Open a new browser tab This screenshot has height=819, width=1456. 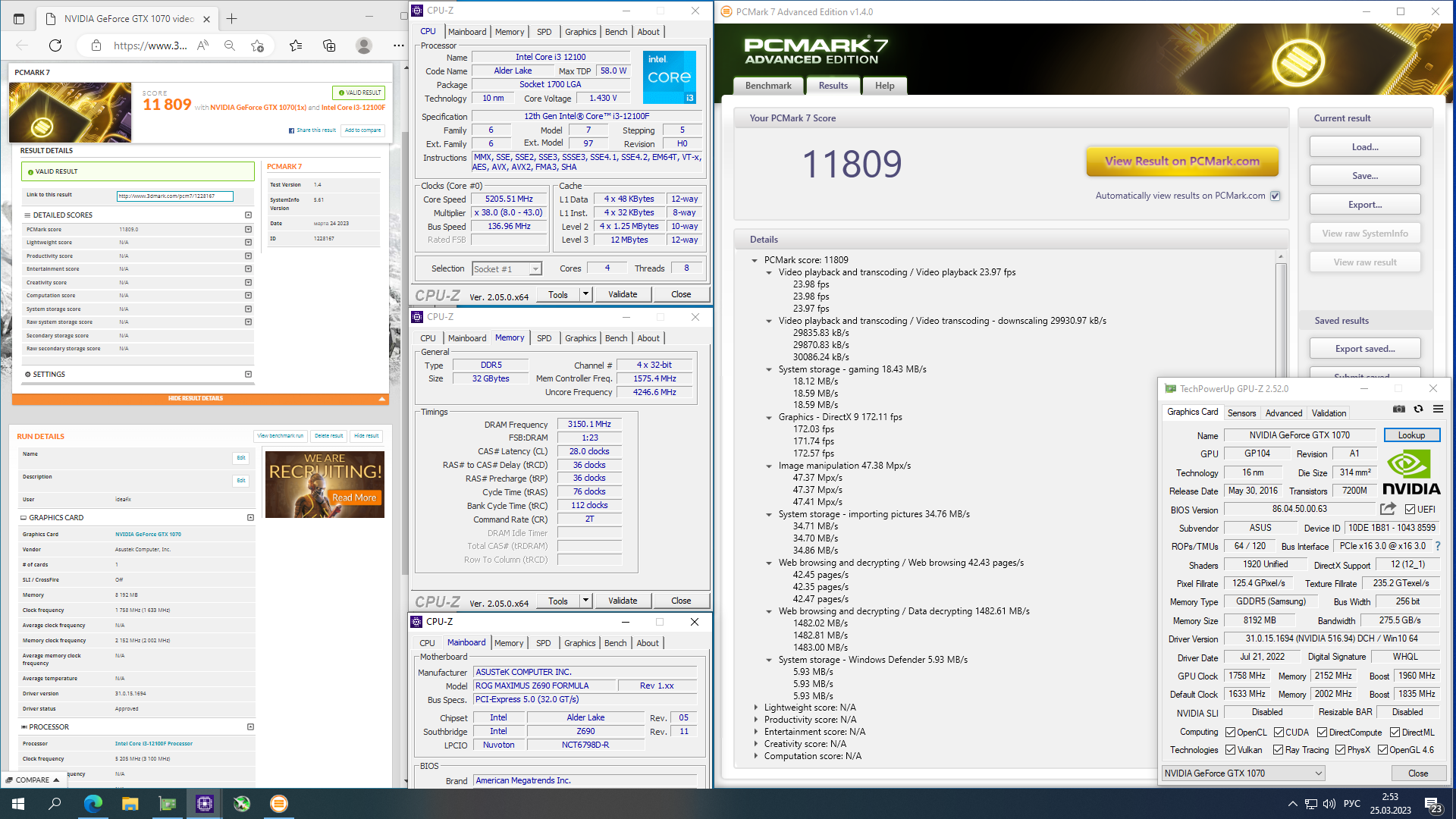[x=232, y=19]
